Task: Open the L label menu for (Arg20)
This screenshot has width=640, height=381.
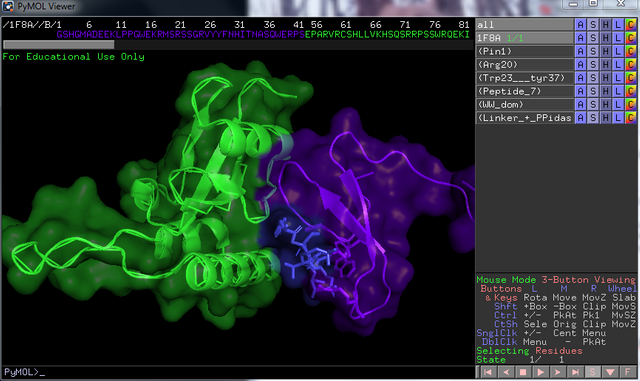Action: click(618, 65)
